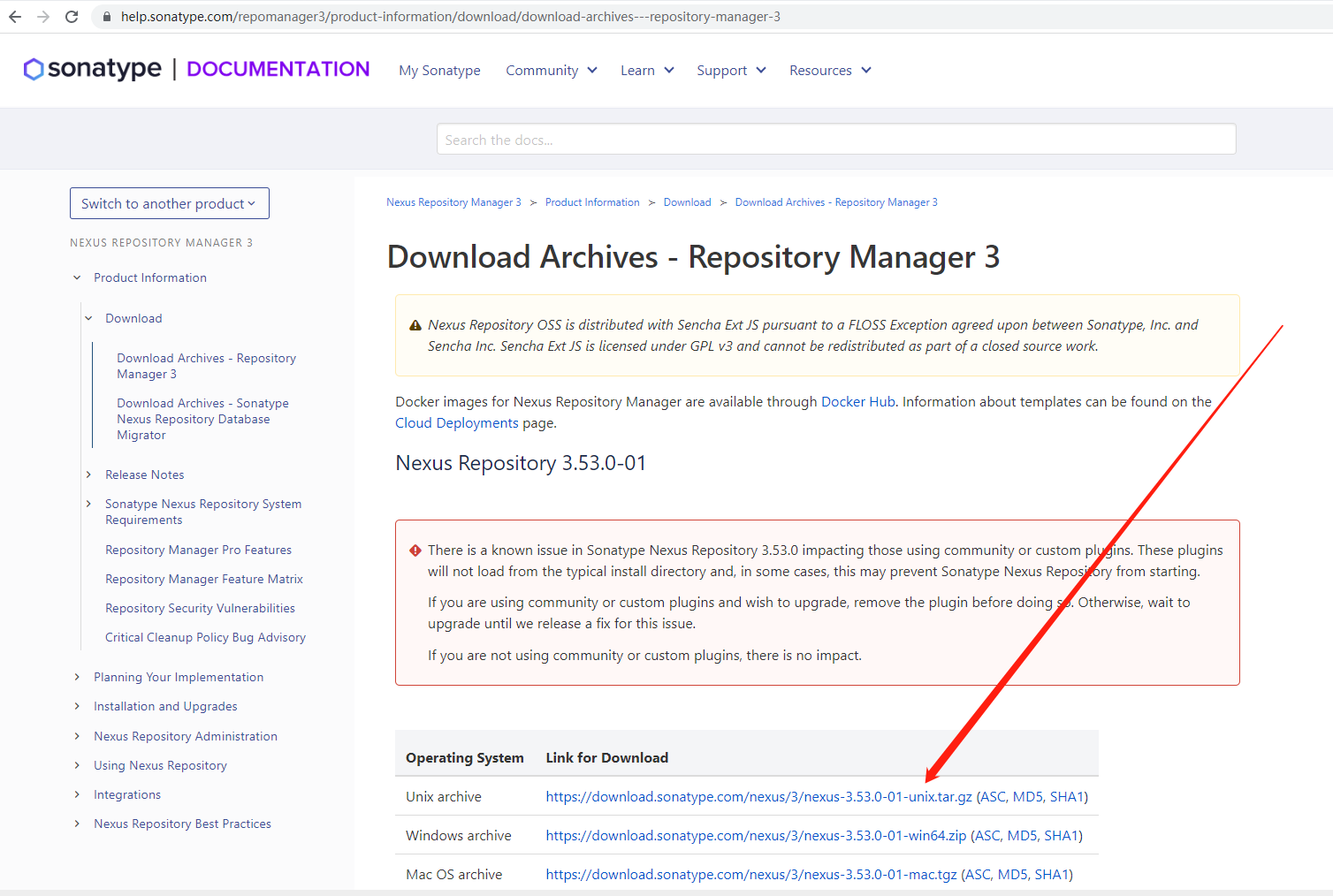Expand the Release Notes section

tap(88, 475)
